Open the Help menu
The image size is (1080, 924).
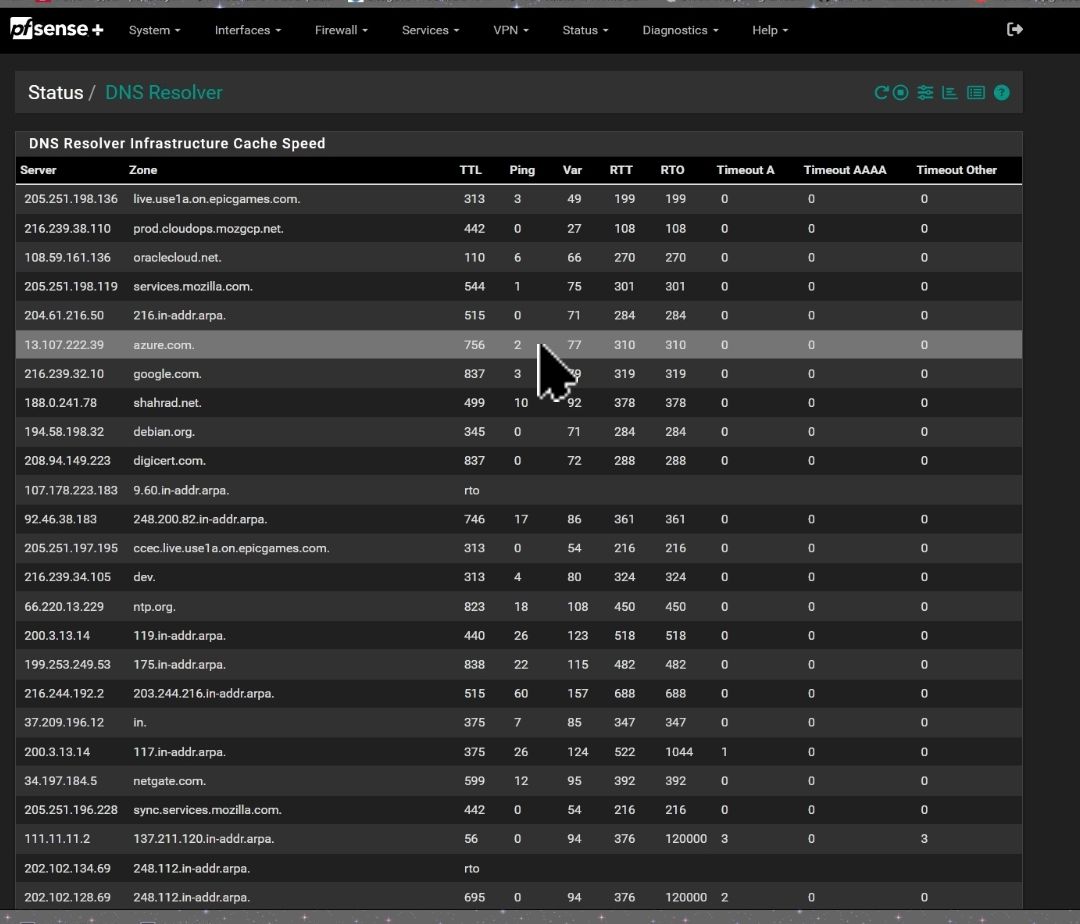pos(770,30)
